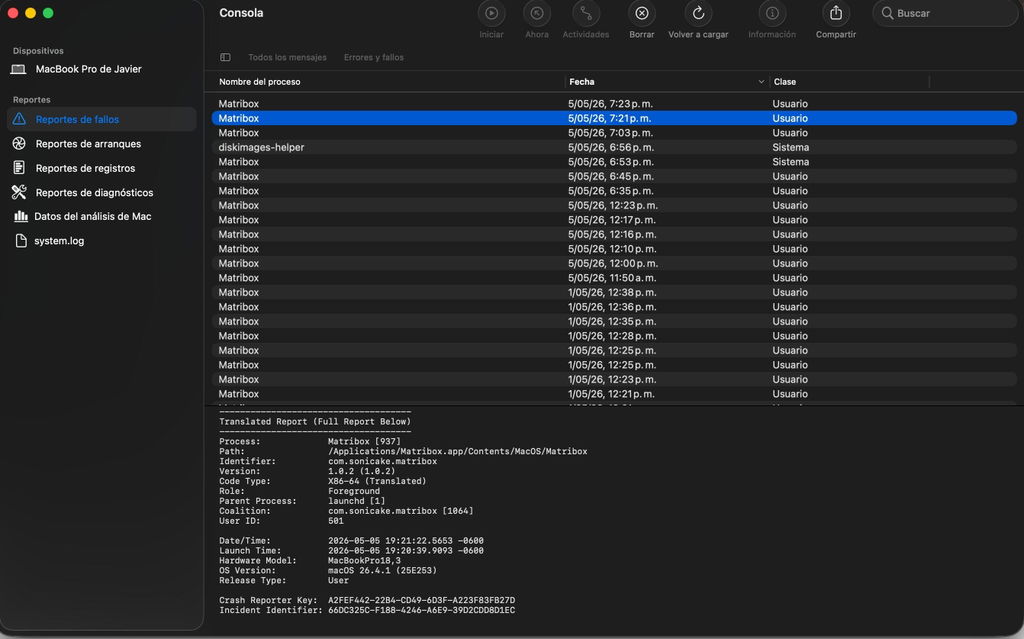Viewport: 1024px width, 639px height.
Task: Select the Matribox report from 12:35 p.m.
Action: (x=614, y=321)
